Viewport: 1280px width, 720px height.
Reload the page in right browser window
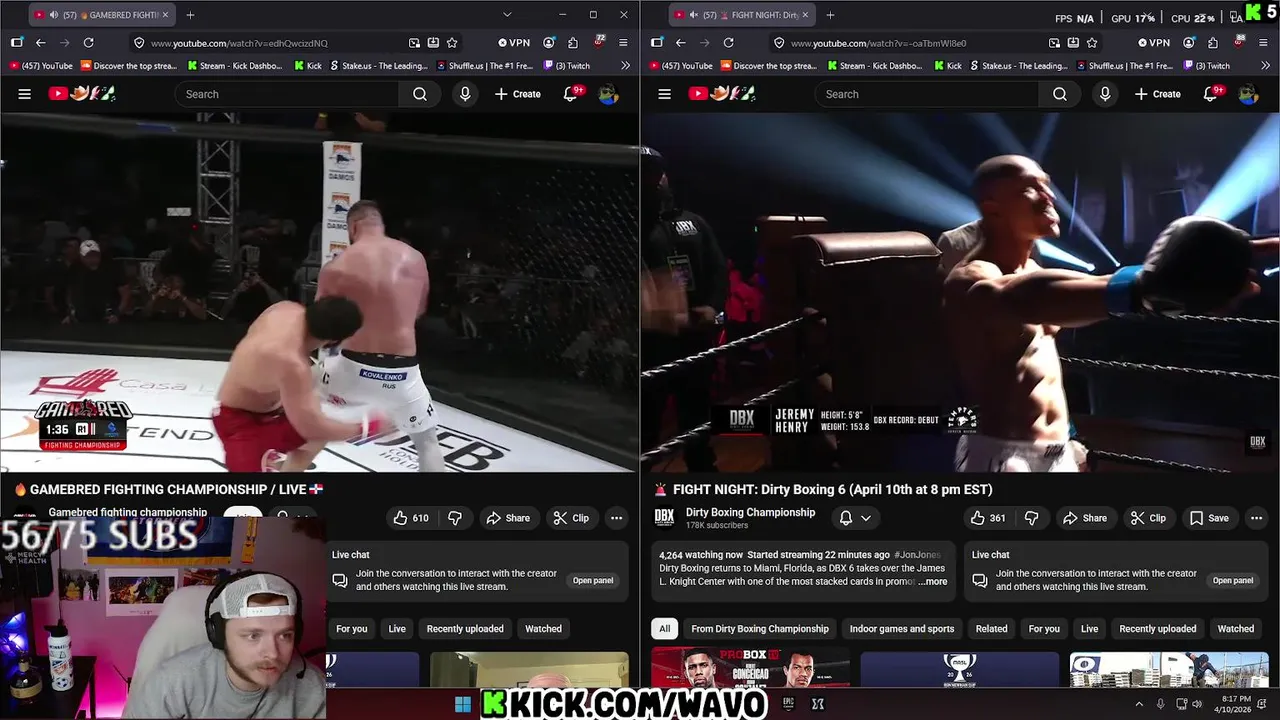(x=729, y=43)
